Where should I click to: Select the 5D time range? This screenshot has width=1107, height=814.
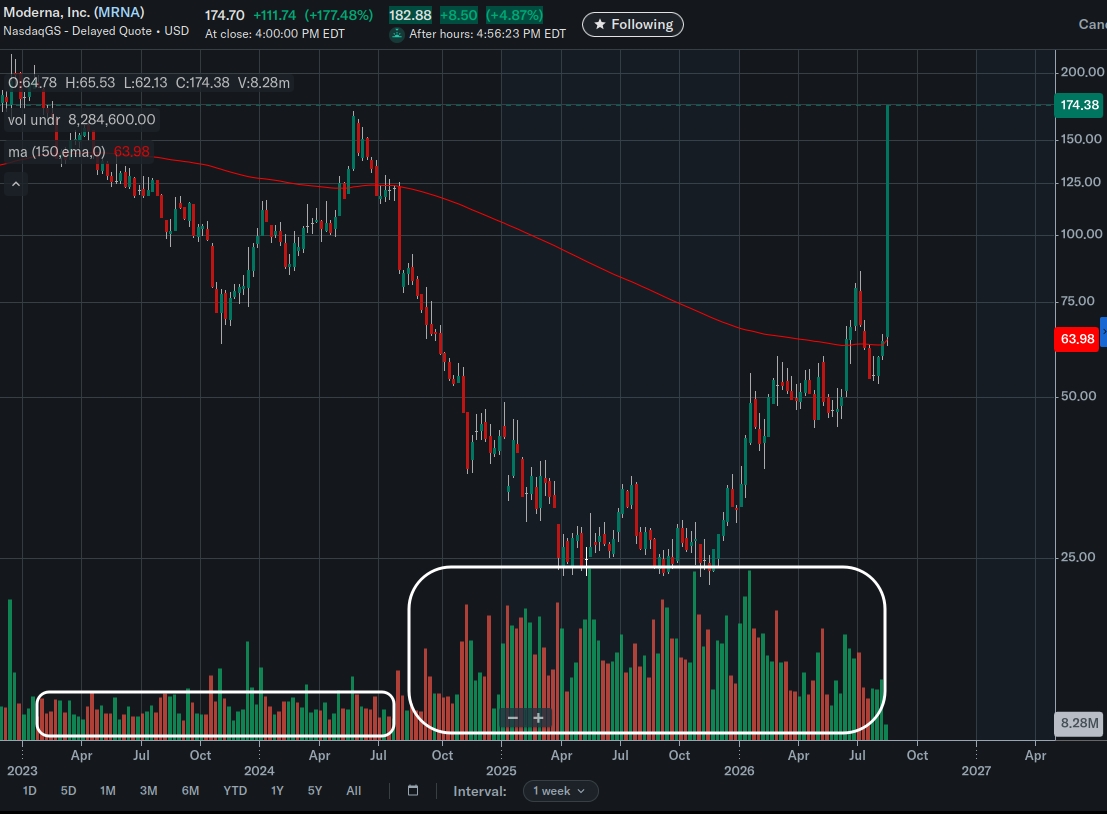tap(68, 791)
